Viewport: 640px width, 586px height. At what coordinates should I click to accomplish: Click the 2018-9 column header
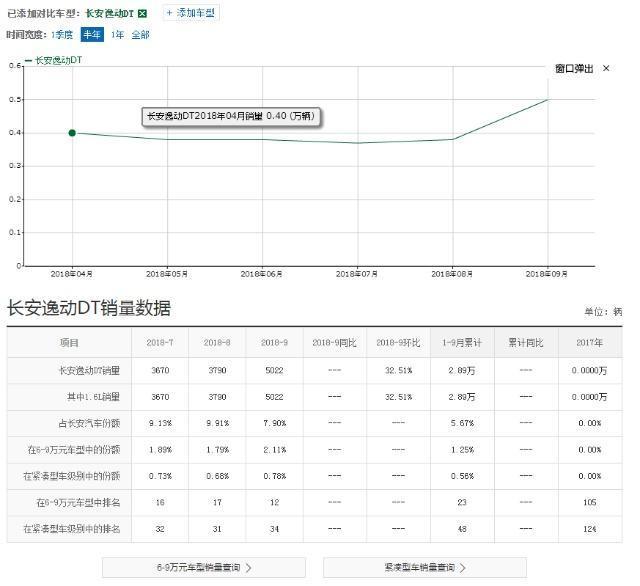(274, 342)
